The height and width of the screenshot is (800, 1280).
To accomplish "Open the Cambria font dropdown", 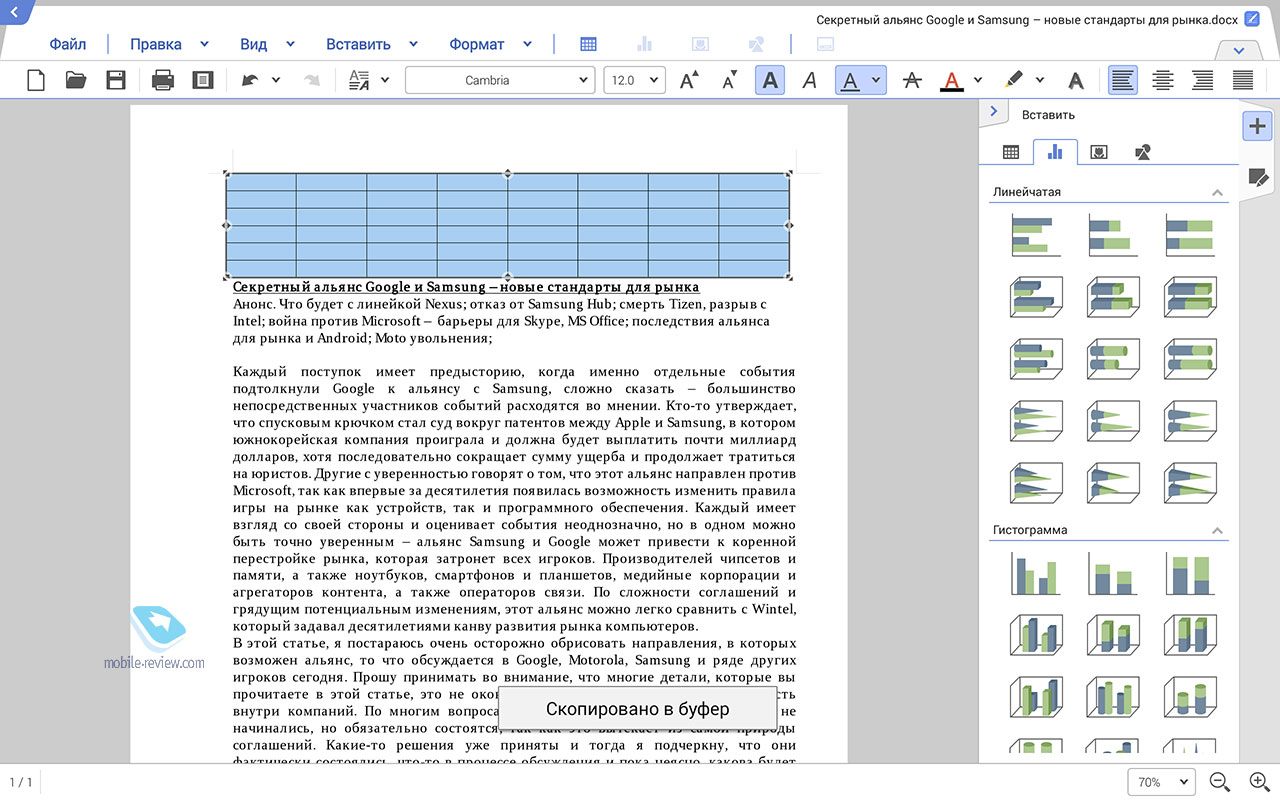I will [499, 80].
